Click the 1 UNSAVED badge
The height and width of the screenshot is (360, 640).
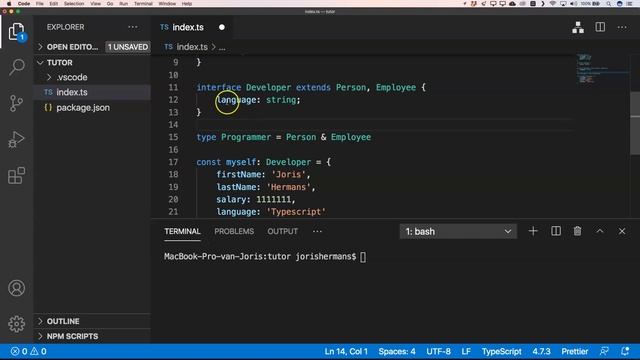point(128,47)
